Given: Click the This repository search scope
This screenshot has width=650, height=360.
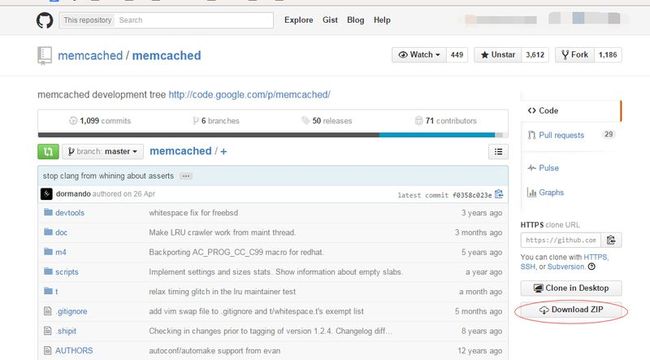Looking at the screenshot, I should point(87,20).
